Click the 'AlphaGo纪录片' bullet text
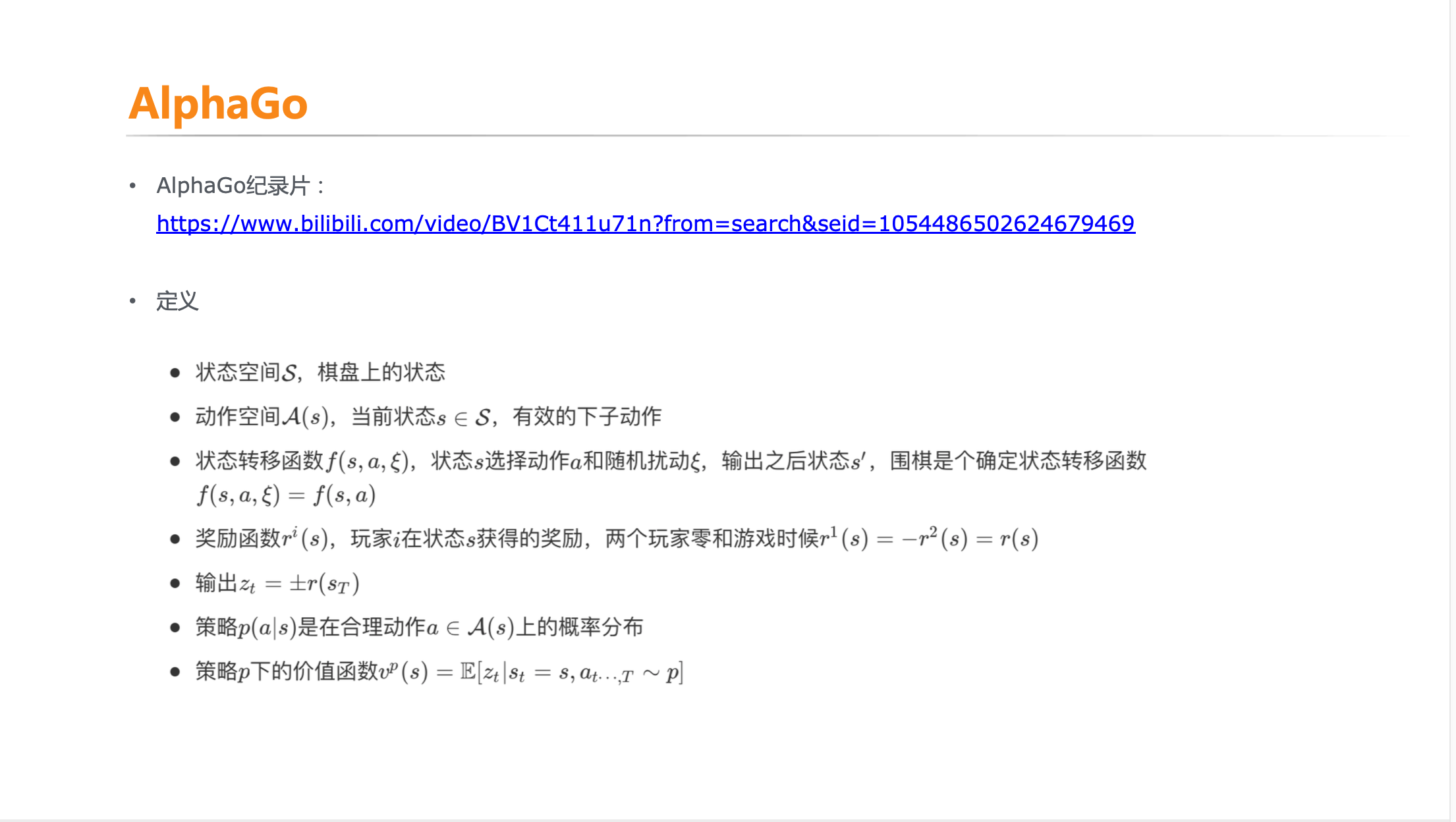Screen dimensions: 1456x822 pos(240,186)
